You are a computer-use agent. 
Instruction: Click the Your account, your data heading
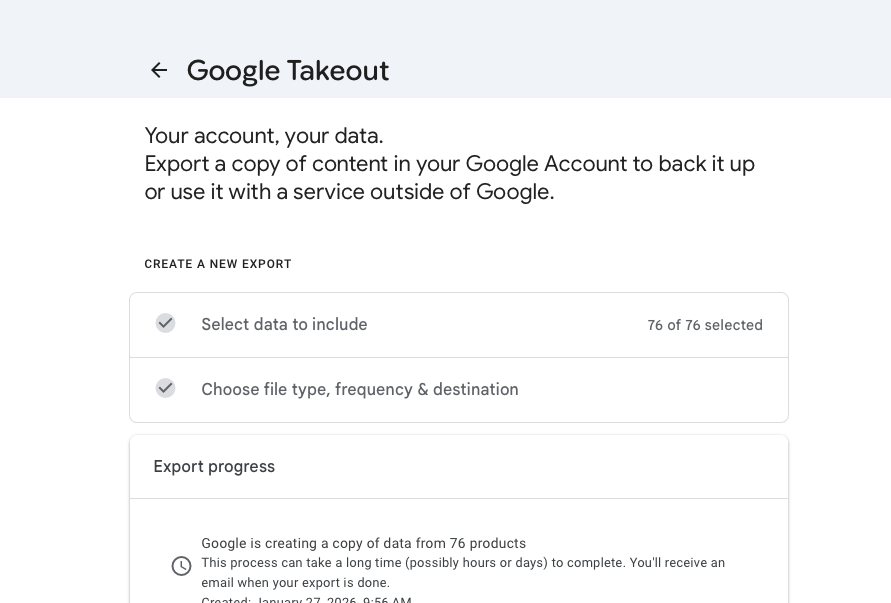[264, 136]
